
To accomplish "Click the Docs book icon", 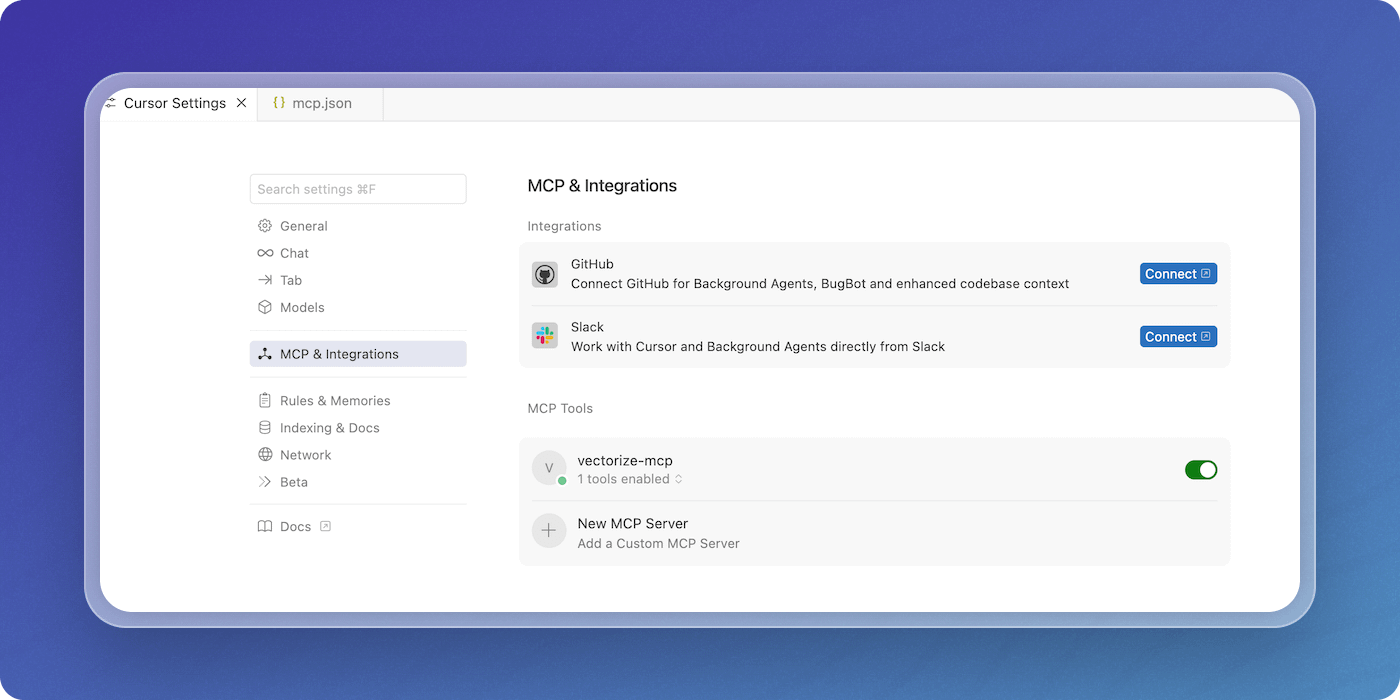I will pos(265,526).
